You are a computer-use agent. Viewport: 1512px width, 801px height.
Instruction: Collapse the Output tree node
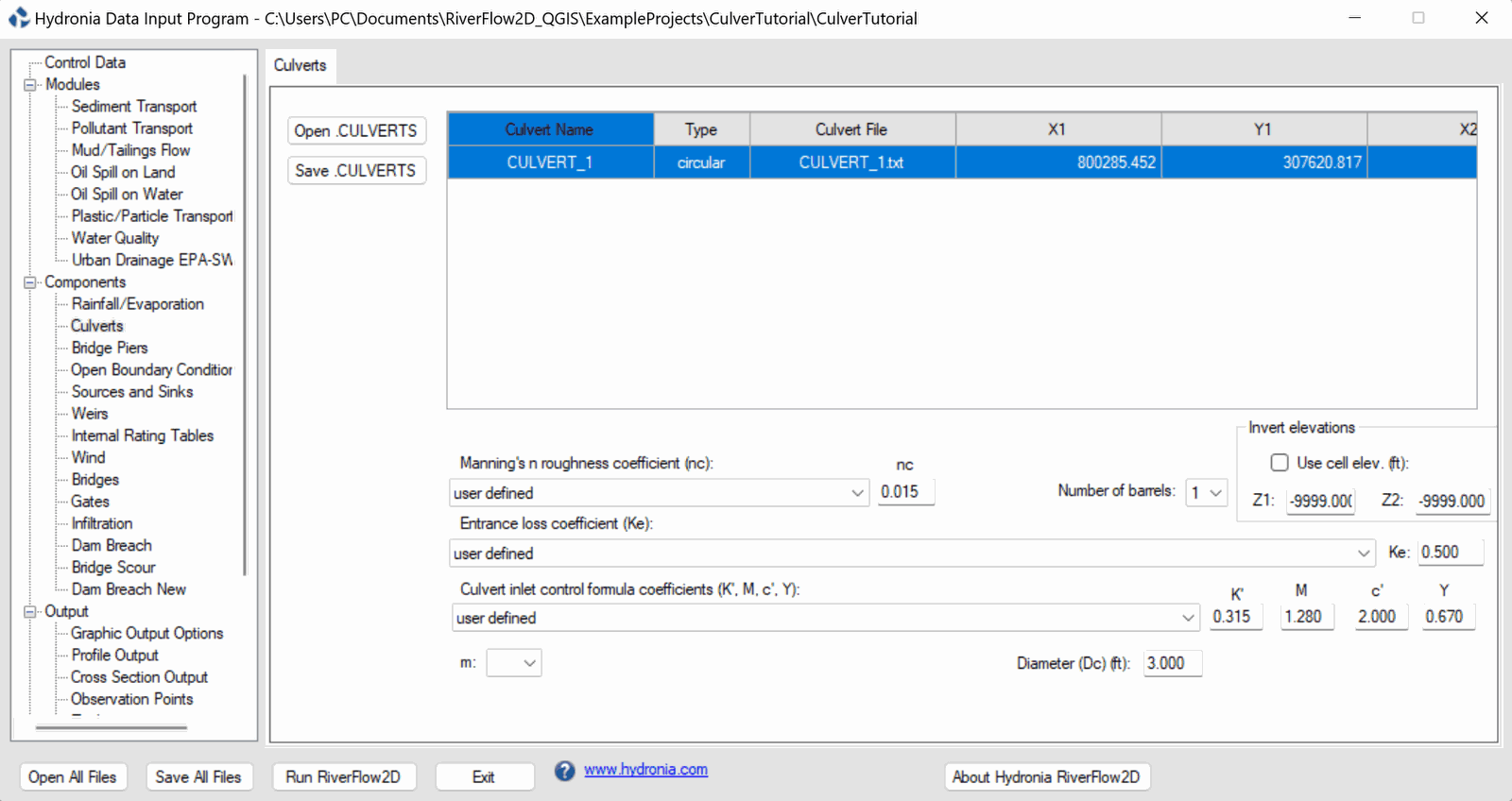tap(30, 612)
